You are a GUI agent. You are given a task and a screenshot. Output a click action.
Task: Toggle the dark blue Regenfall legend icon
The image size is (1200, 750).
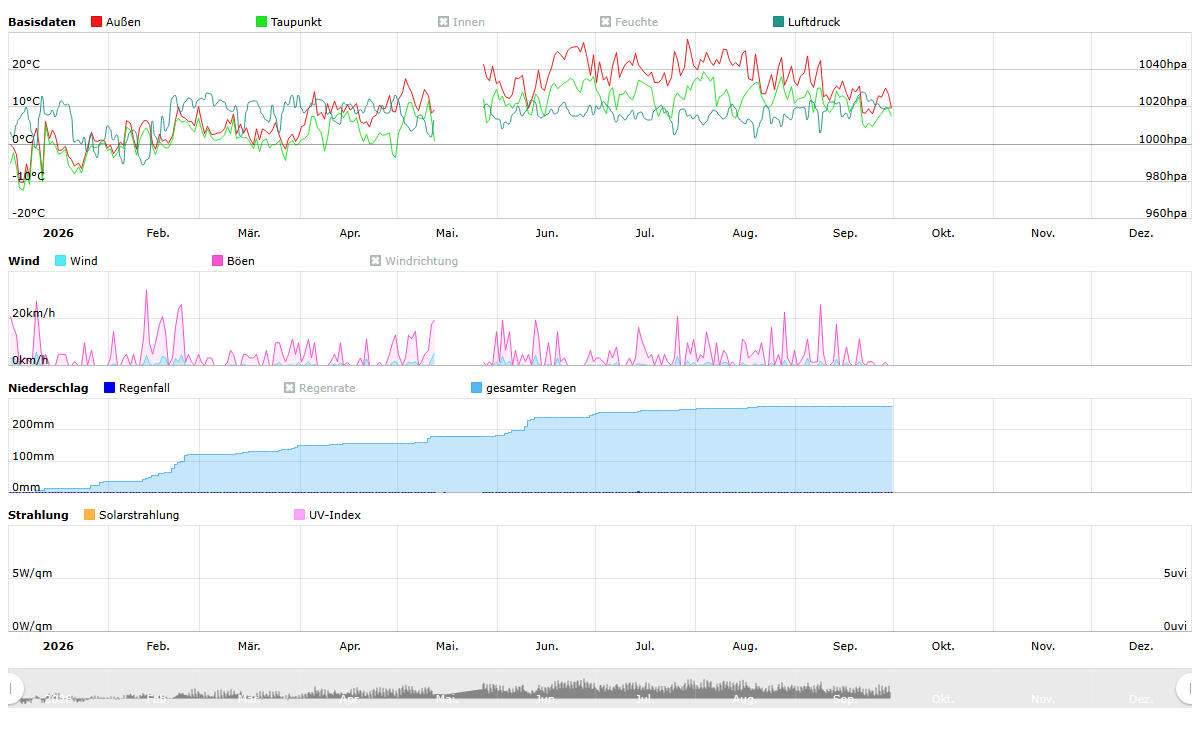[109, 388]
